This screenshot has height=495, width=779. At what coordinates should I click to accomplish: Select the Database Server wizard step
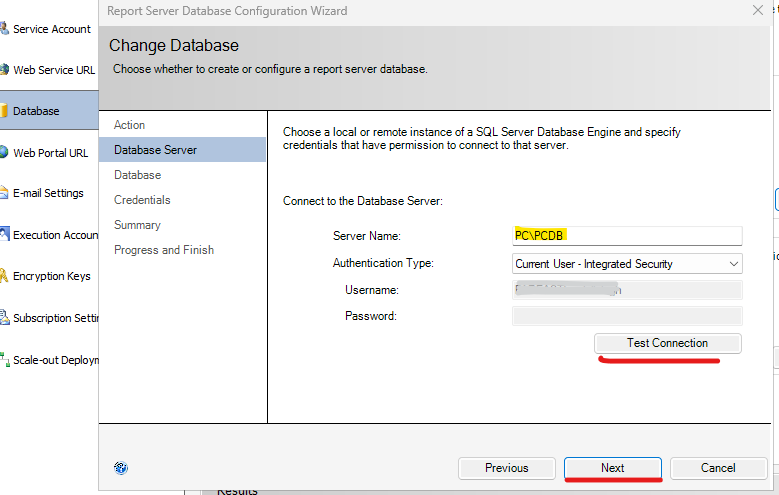182,150
